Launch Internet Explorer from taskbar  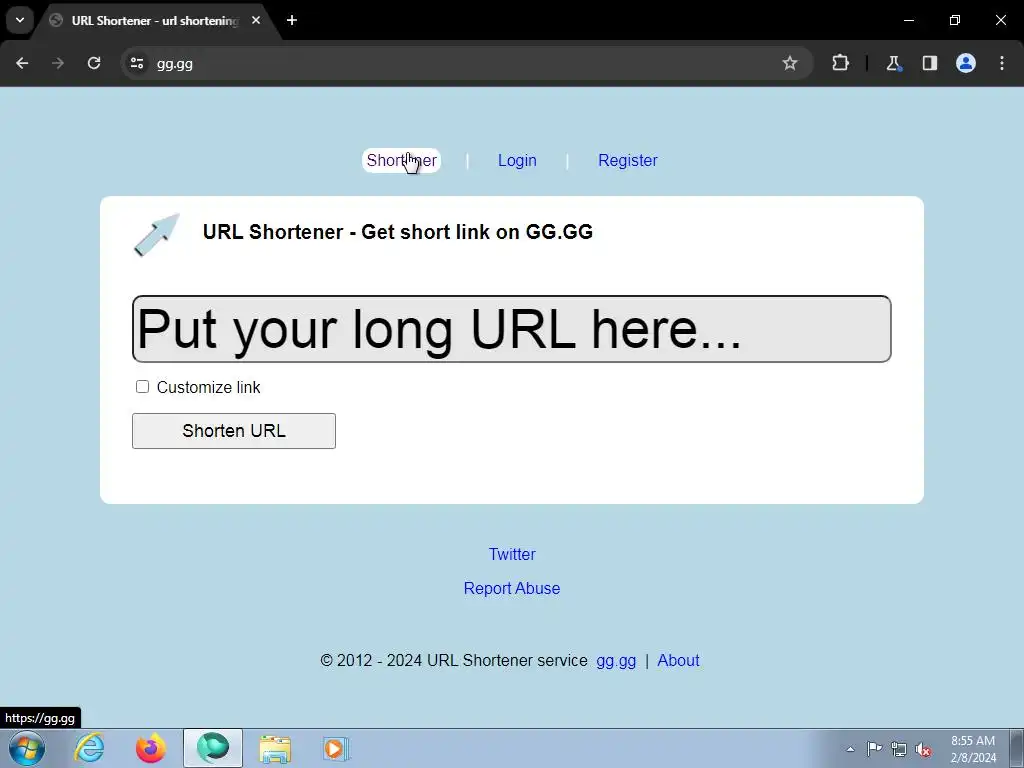click(x=89, y=748)
